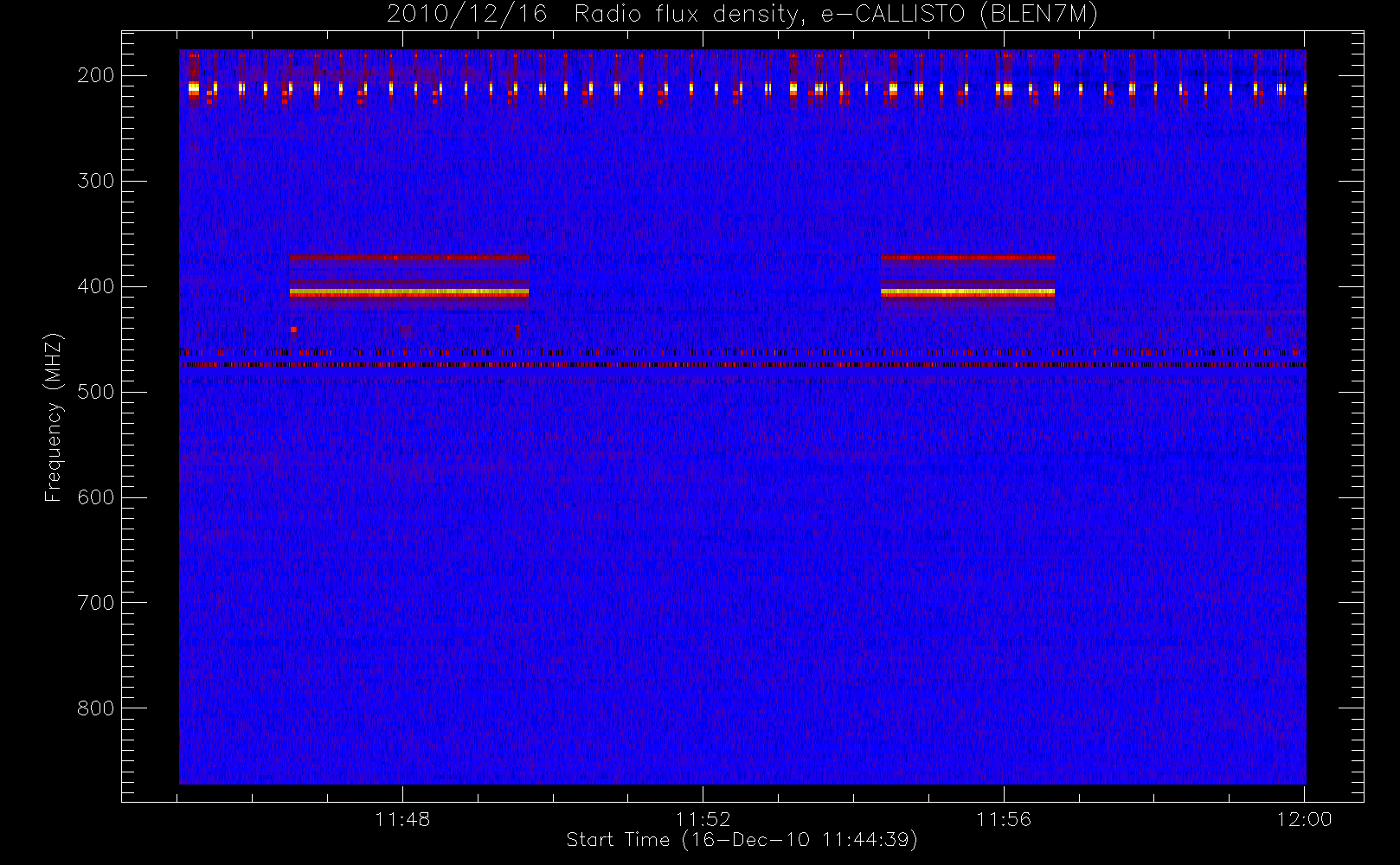Image resolution: width=1400 pixels, height=865 pixels.
Task: Click the 600 frequency tick label
Action: [95, 497]
